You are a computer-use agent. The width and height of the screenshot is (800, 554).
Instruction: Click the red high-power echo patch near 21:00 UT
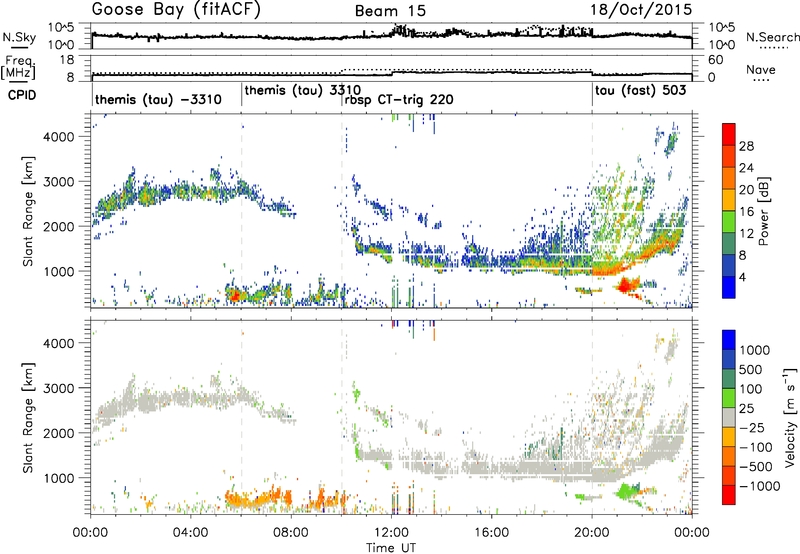[x=627, y=285]
